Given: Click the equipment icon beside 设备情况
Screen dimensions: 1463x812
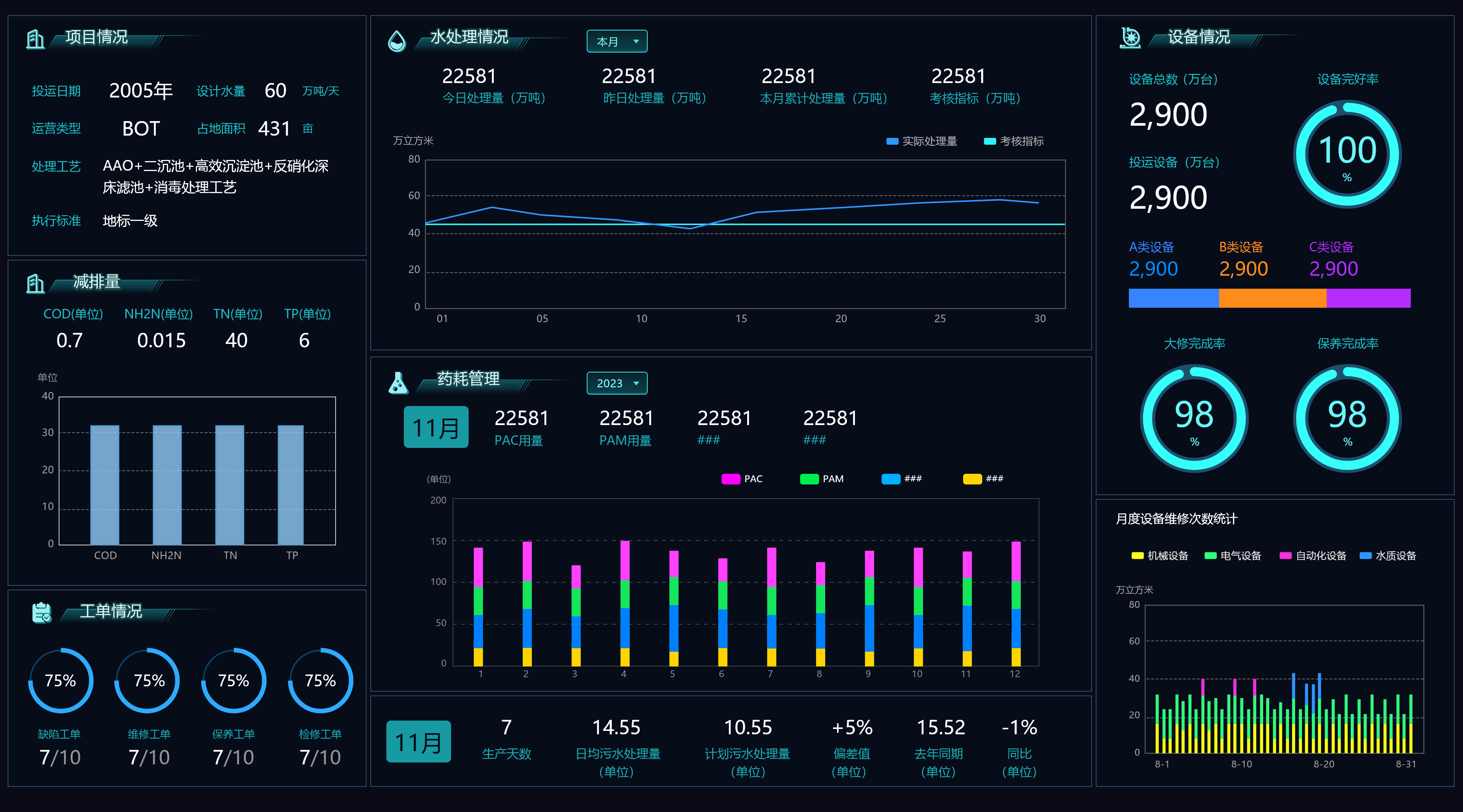Looking at the screenshot, I should (x=1130, y=38).
